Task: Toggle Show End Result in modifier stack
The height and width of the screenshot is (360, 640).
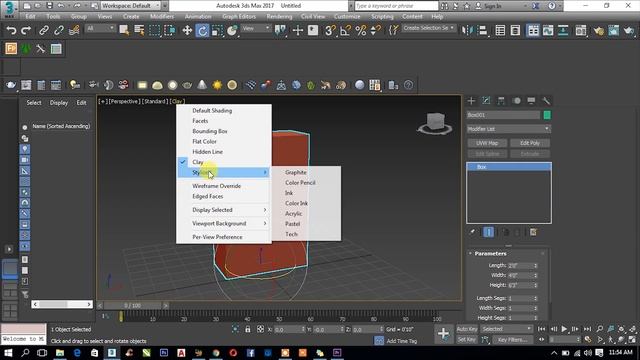Action: [x=489, y=232]
